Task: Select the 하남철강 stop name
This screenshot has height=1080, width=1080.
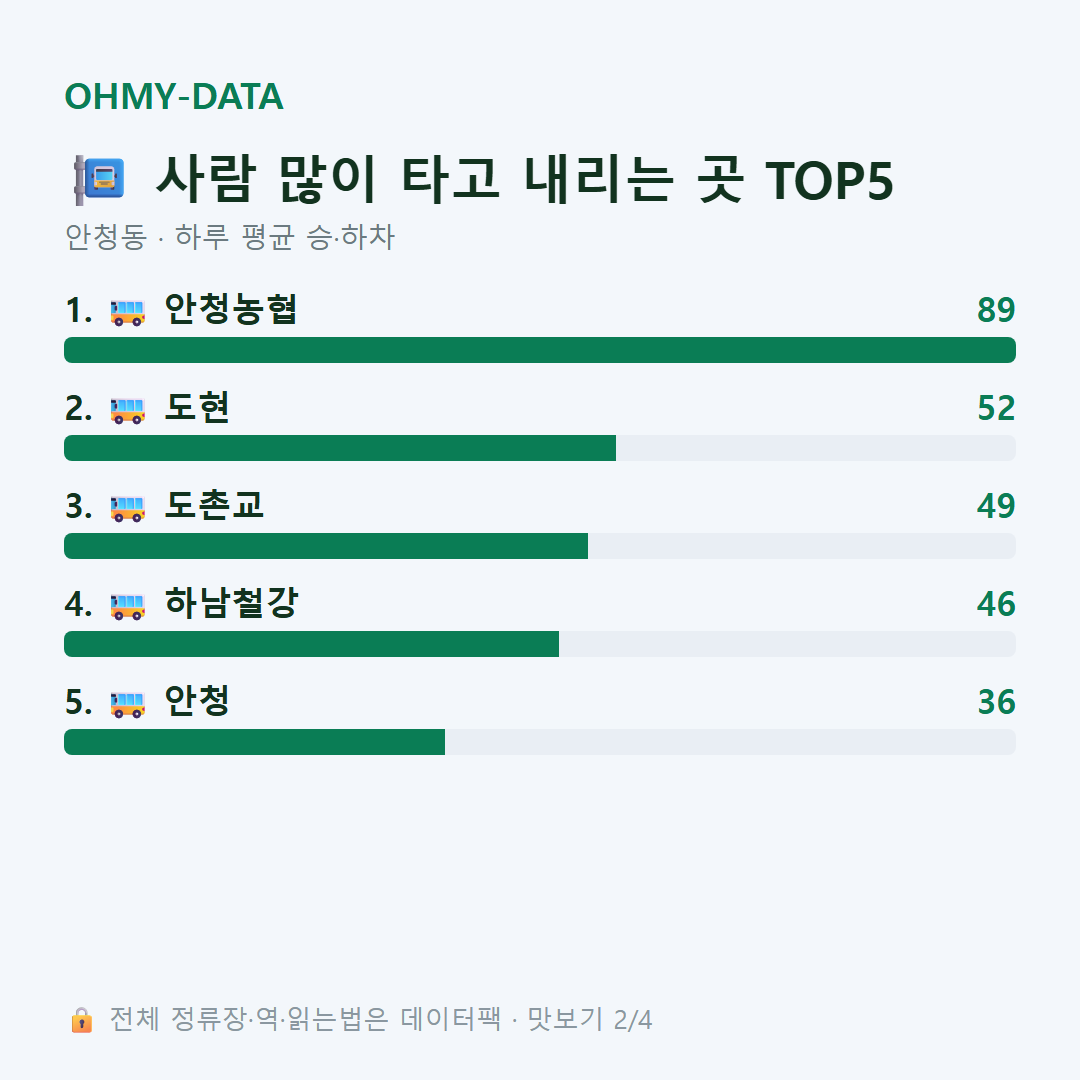Action: click(231, 603)
